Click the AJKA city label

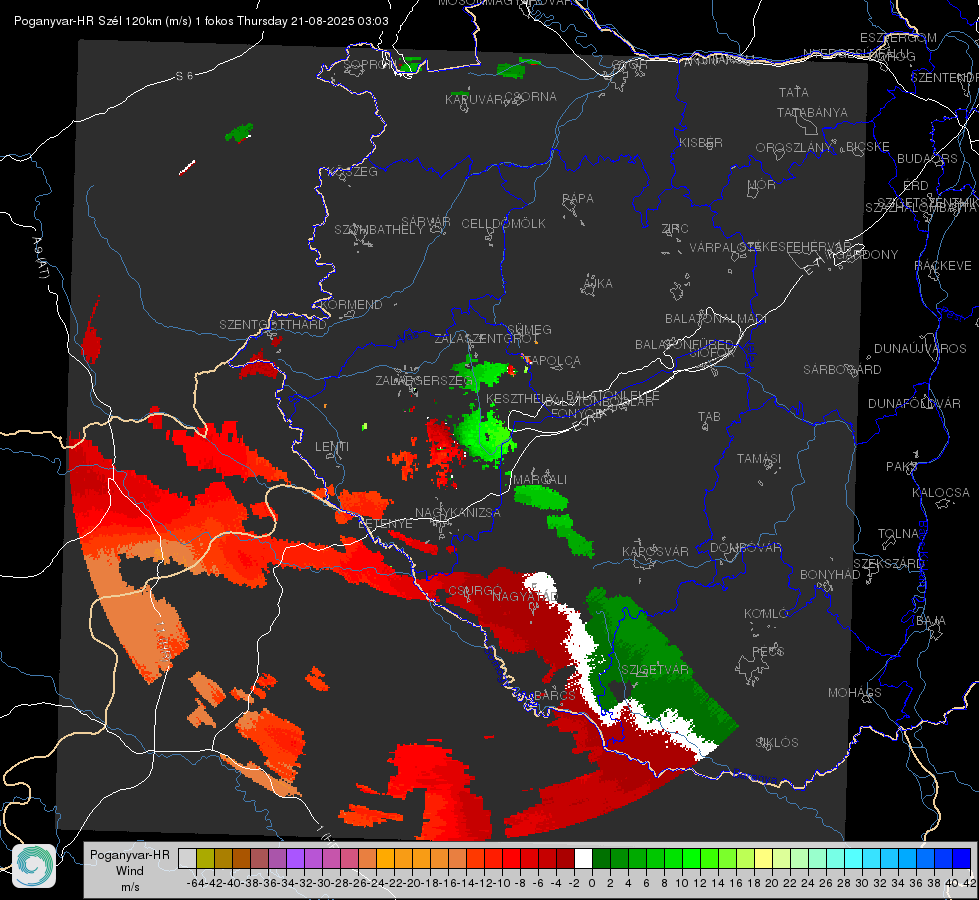[x=598, y=283]
